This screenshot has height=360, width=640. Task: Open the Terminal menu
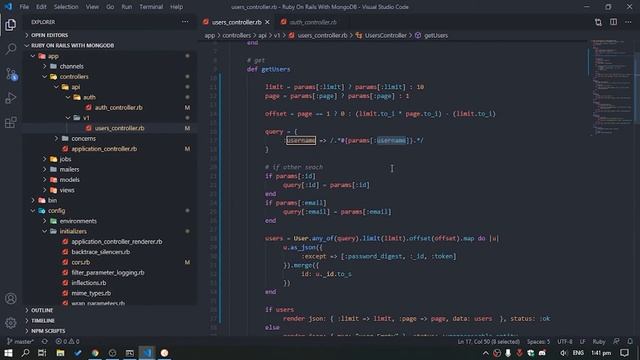pos(151,7)
